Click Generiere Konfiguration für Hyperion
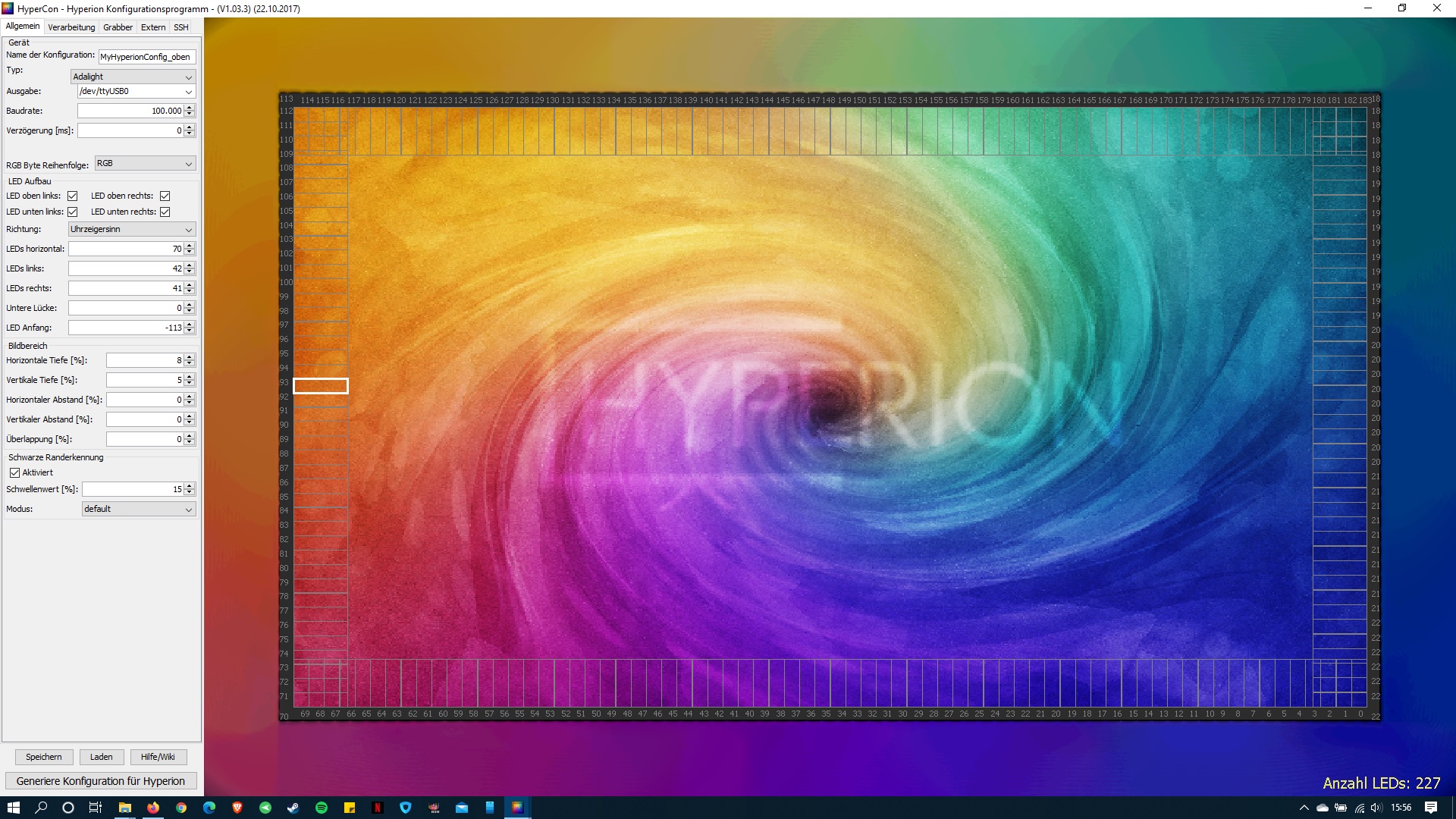The height and width of the screenshot is (819, 1456). point(101,781)
